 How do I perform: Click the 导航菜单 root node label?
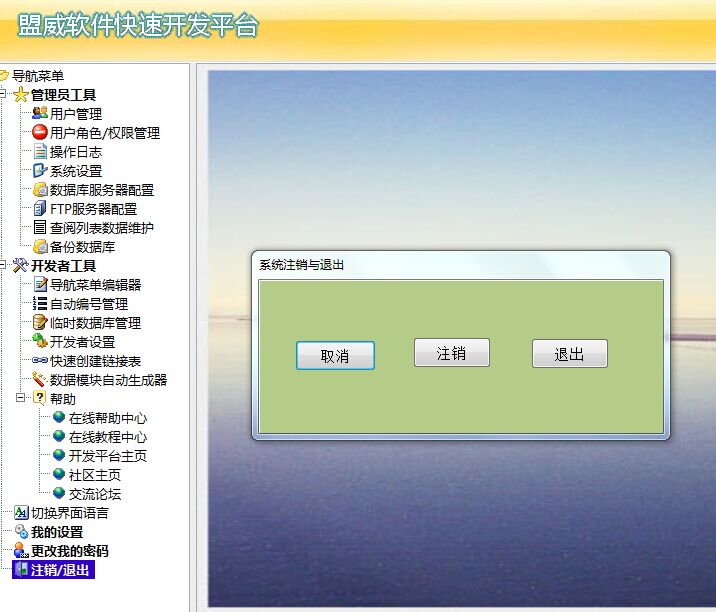click(x=38, y=76)
